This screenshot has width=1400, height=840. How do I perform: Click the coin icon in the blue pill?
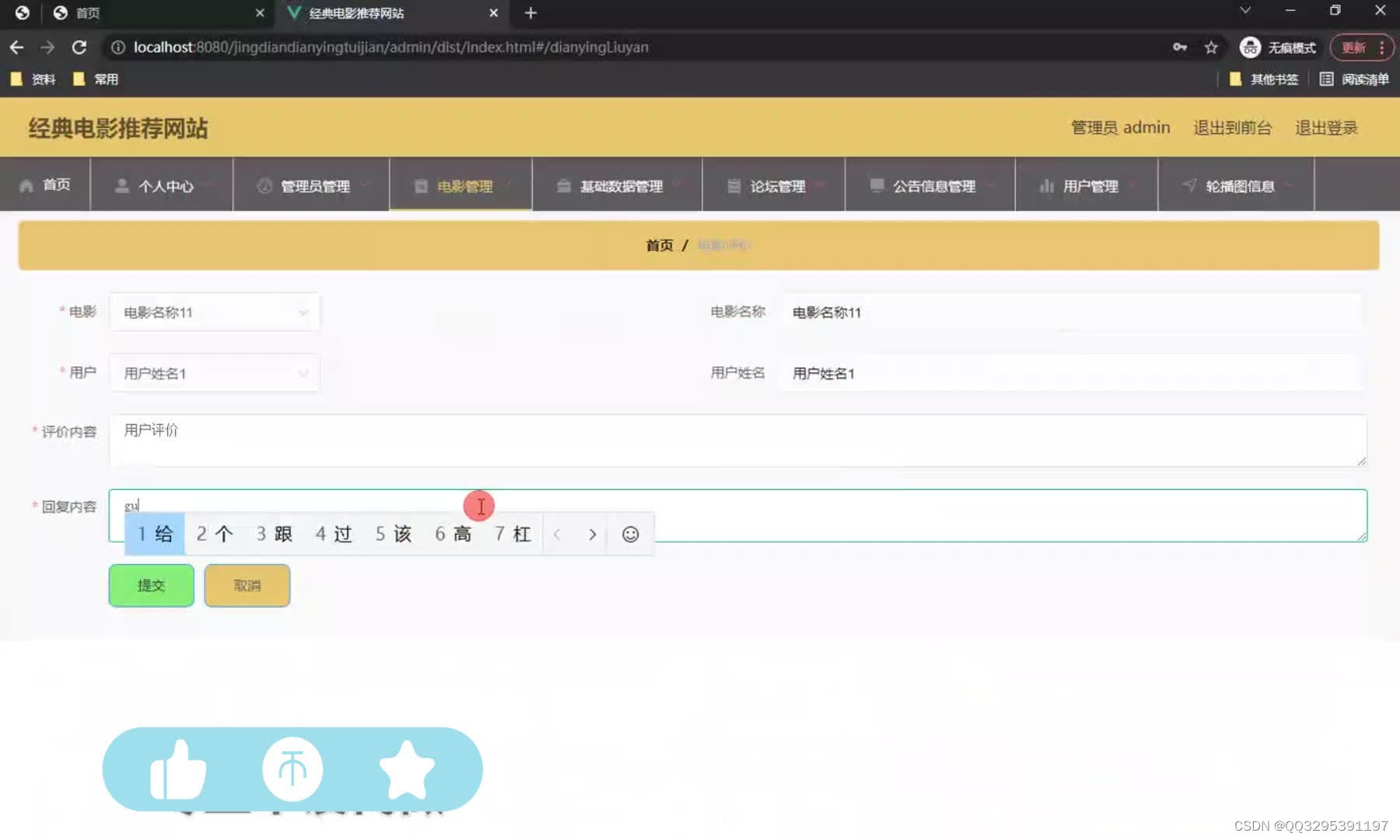[292, 769]
